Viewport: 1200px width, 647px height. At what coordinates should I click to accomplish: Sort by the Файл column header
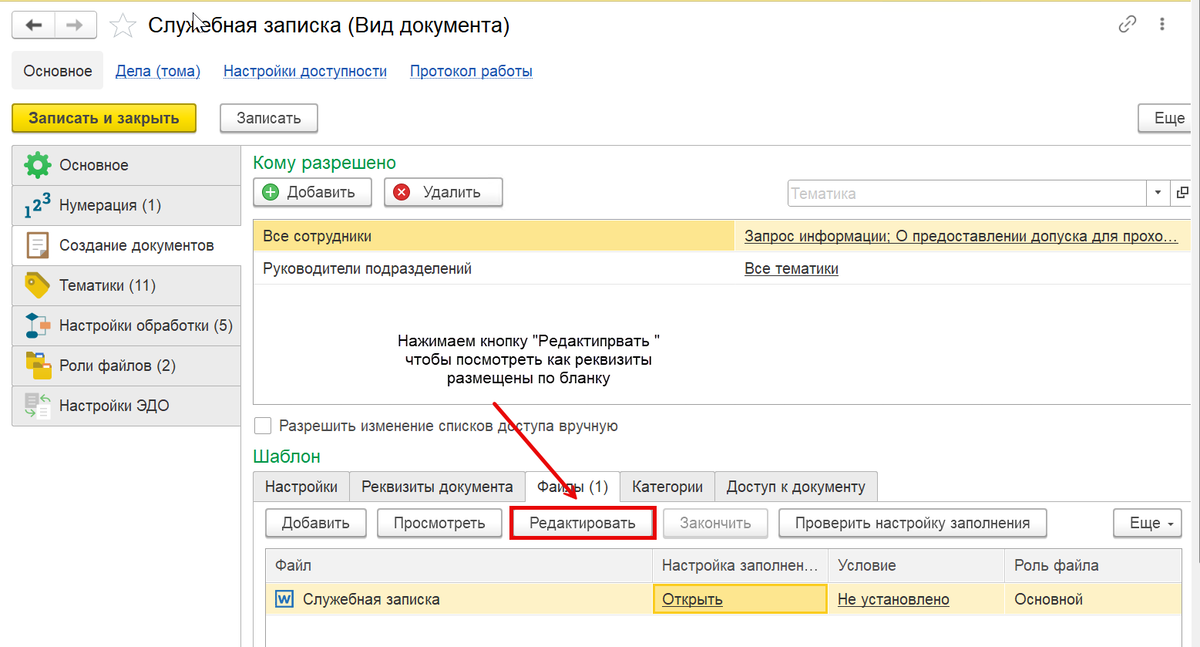pyautogui.click(x=459, y=566)
